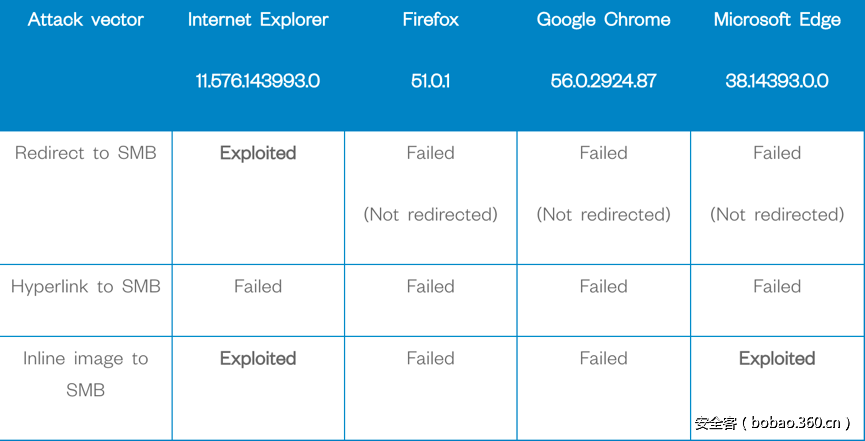Click the Microsoft Edge header text
The height and width of the screenshot is (441, 865).
(x=777, y=20)
